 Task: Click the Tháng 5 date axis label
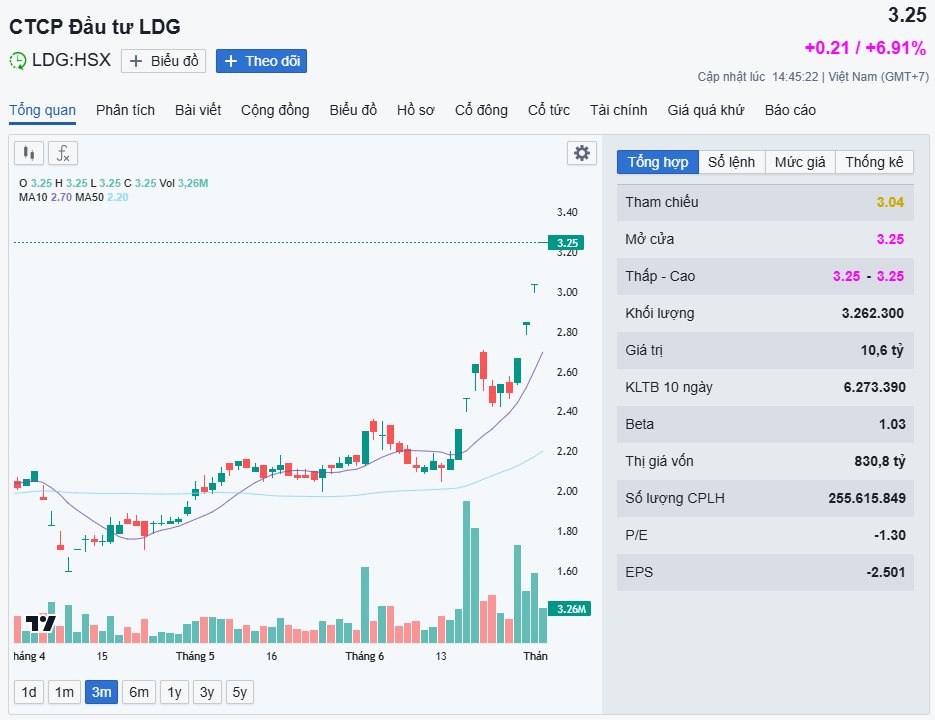[195, 656]
